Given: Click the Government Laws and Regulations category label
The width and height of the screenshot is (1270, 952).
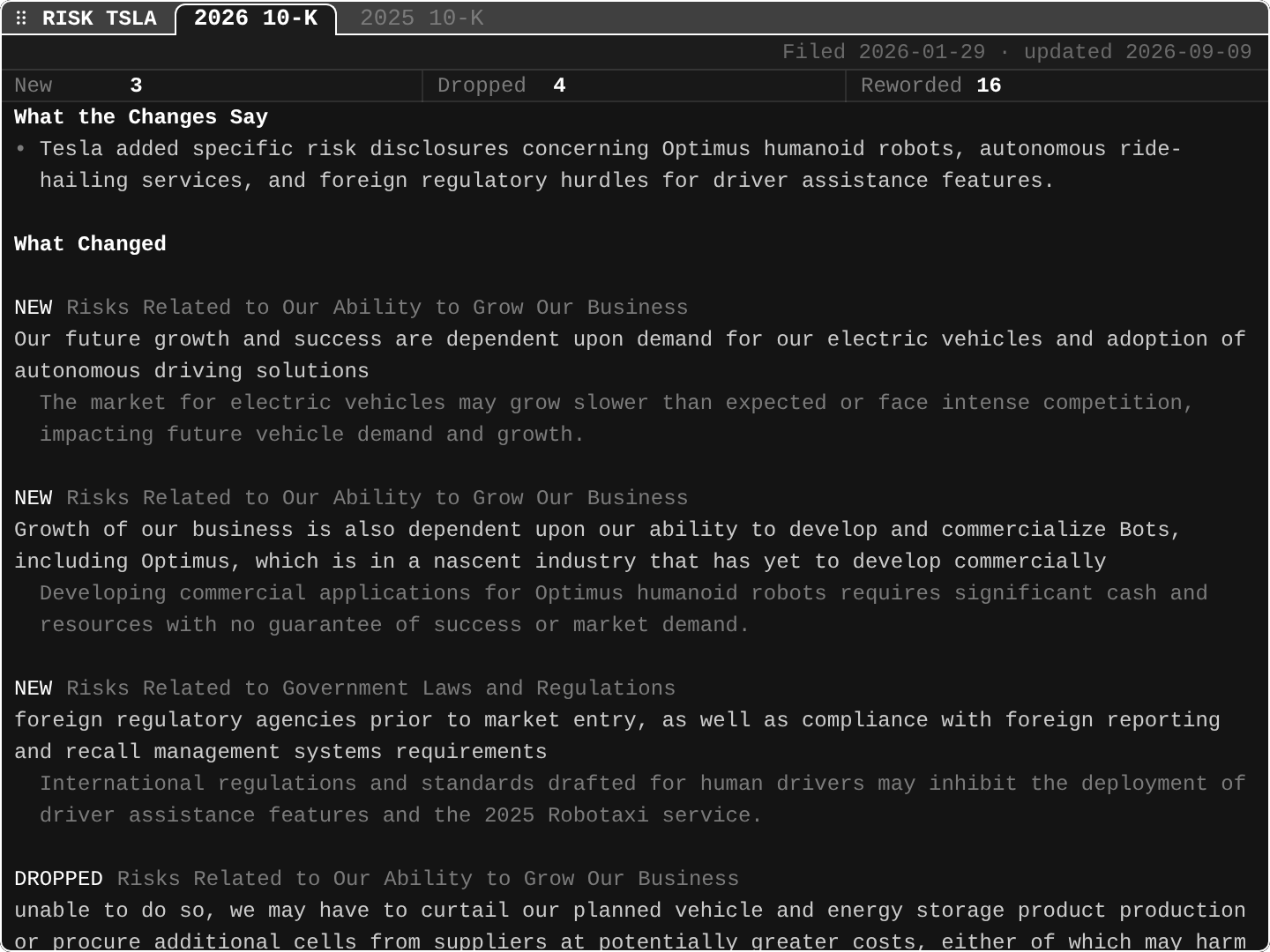Looking at the screenshot, I should pos(371,688).
